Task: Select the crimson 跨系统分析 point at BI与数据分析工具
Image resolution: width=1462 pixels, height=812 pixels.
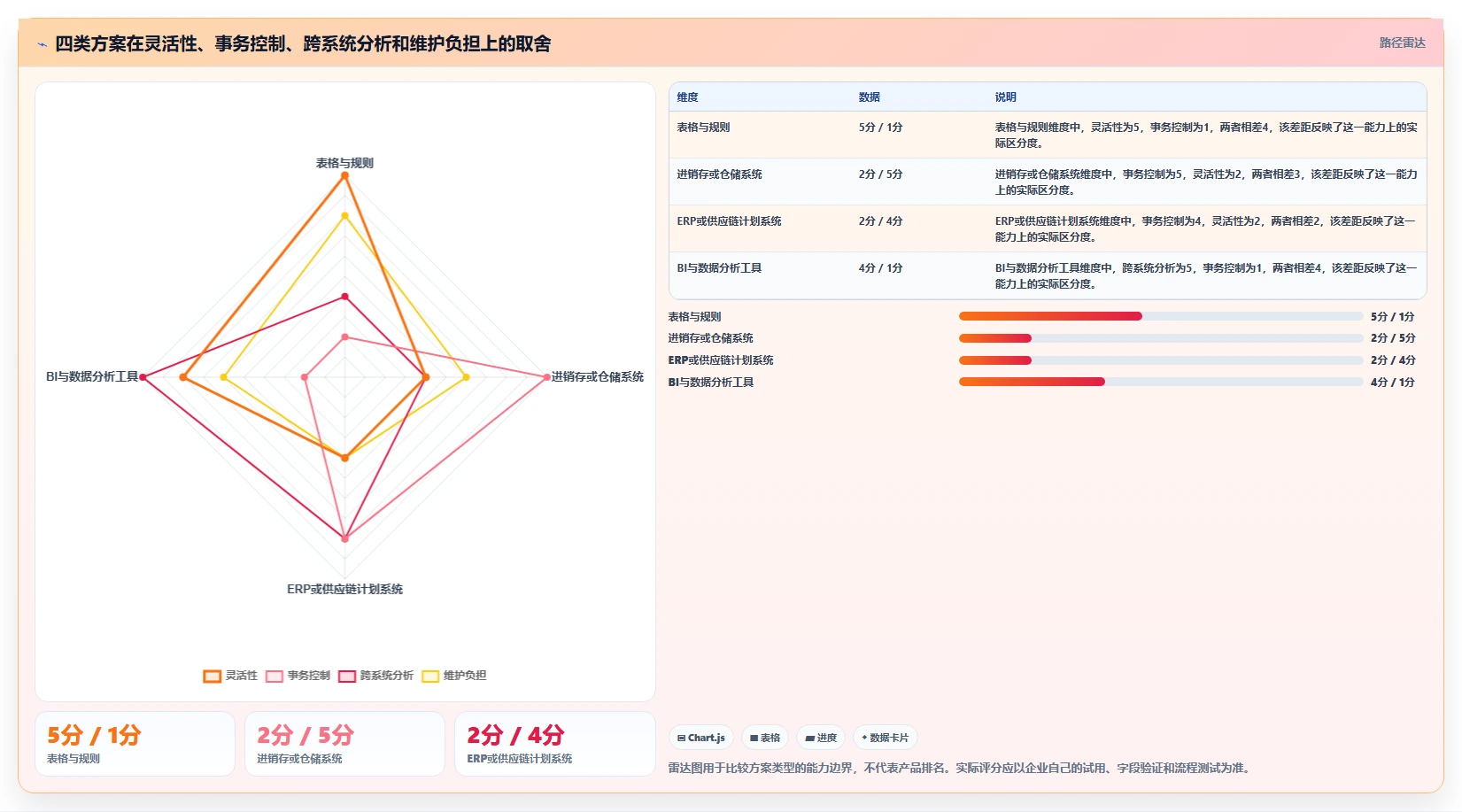Action: tap(143, 377)
